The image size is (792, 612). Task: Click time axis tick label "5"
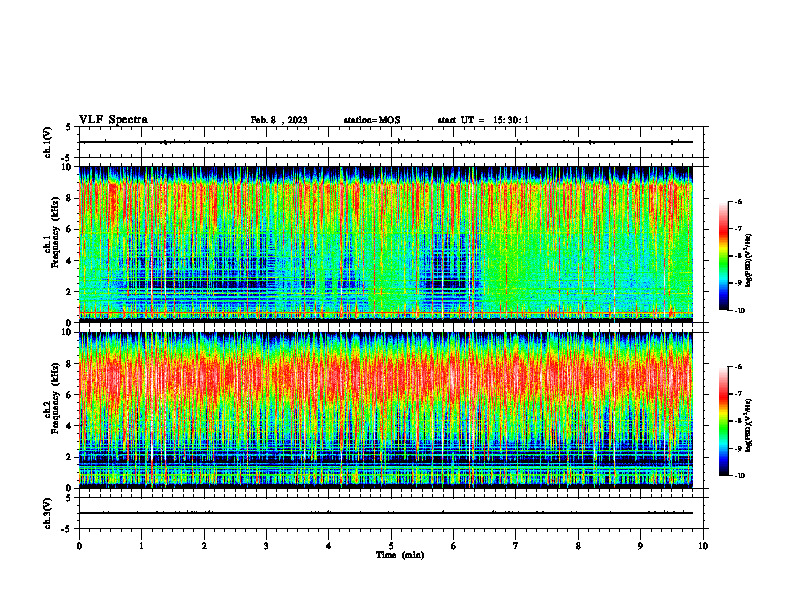pyautogui.click(x=391, y=546)
